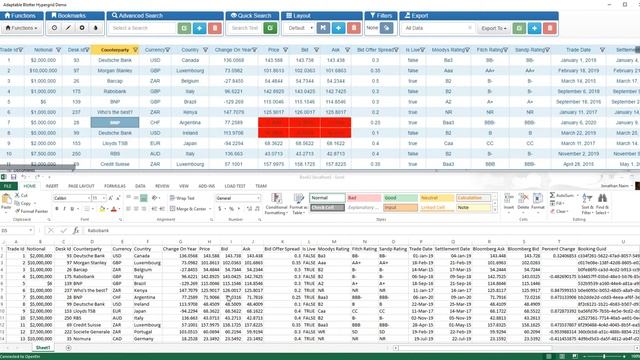Click the Layout save icon button
The width and height of the screenshot is (640, 360).
(323, 28)
